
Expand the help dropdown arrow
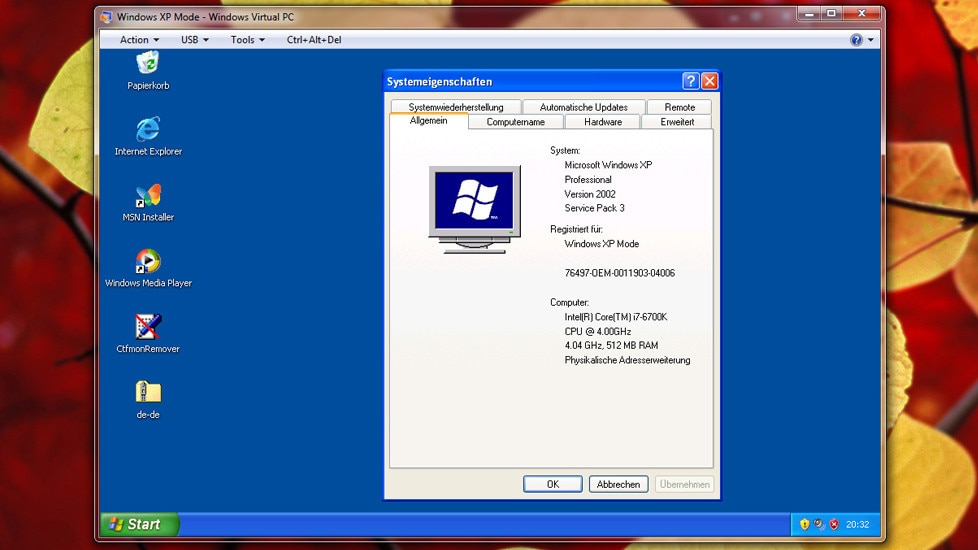871,40
